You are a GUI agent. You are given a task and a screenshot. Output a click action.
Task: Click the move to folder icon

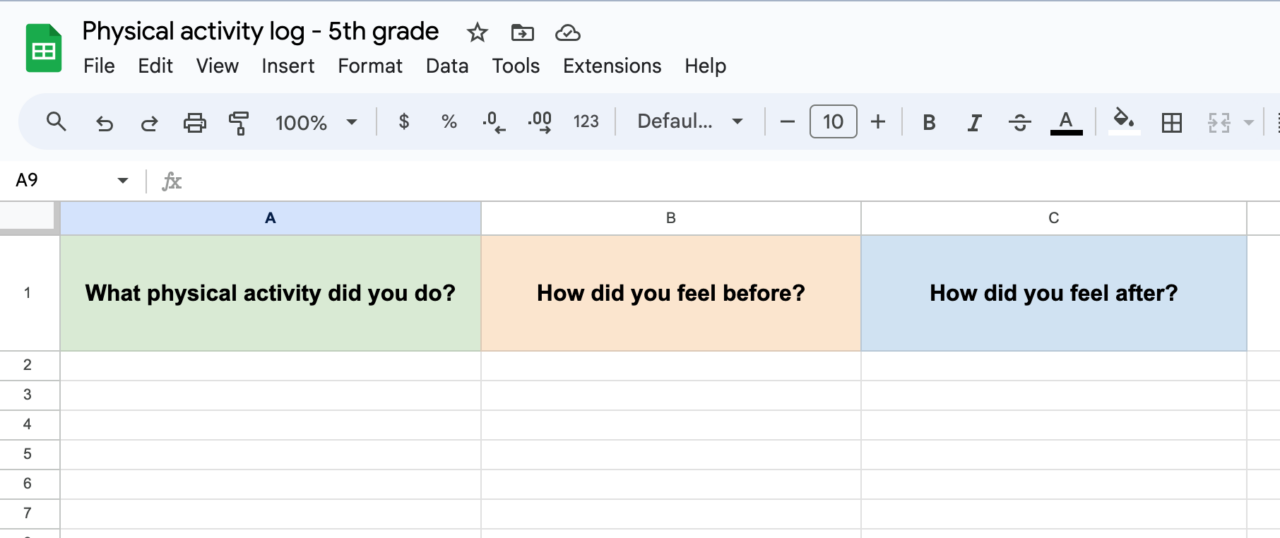point(522,33)
